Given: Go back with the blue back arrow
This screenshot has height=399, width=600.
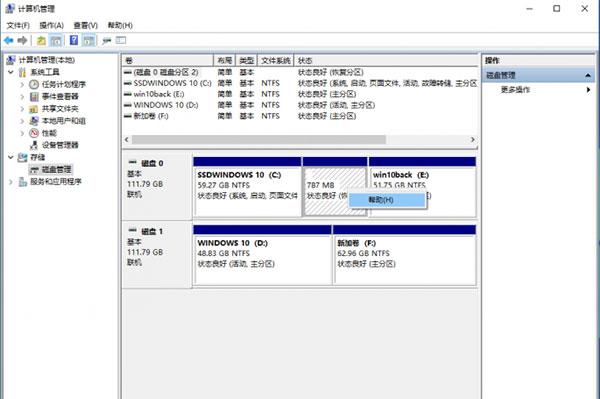Looking at the screenshot, I should pyautogui.click(x=9, y=40).
